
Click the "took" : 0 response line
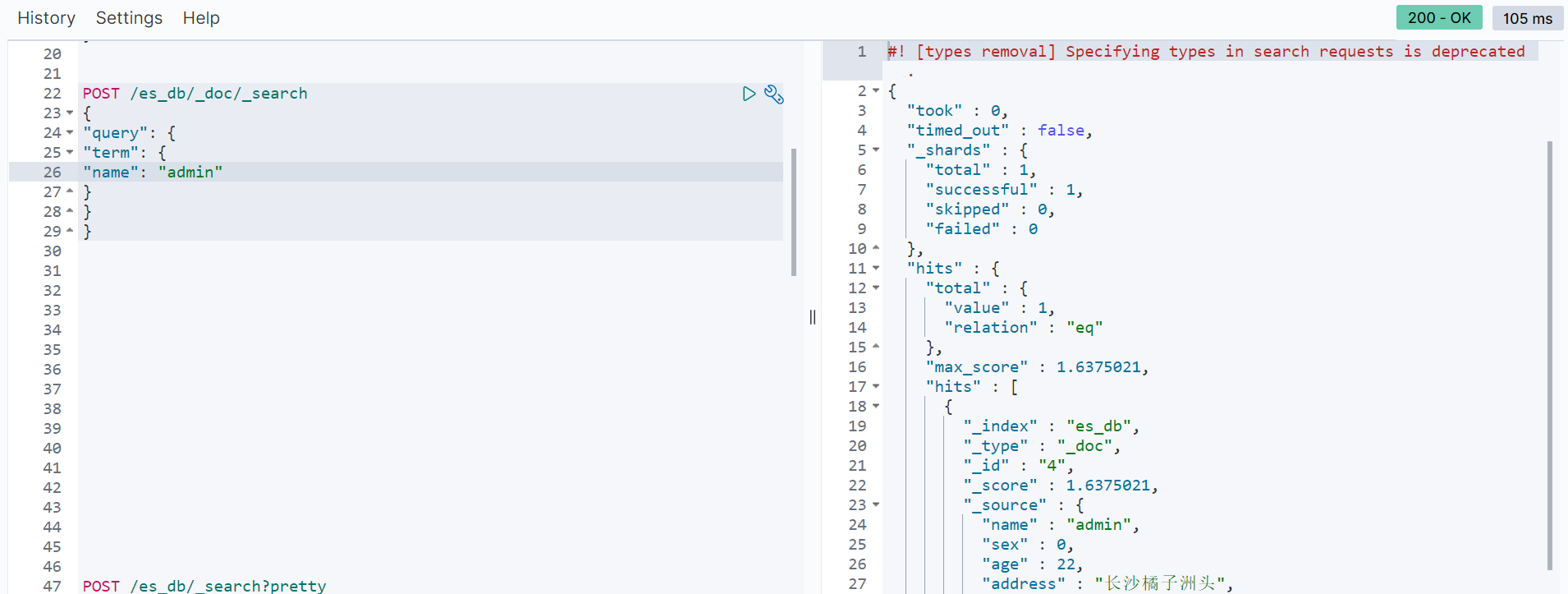(957, 111)
